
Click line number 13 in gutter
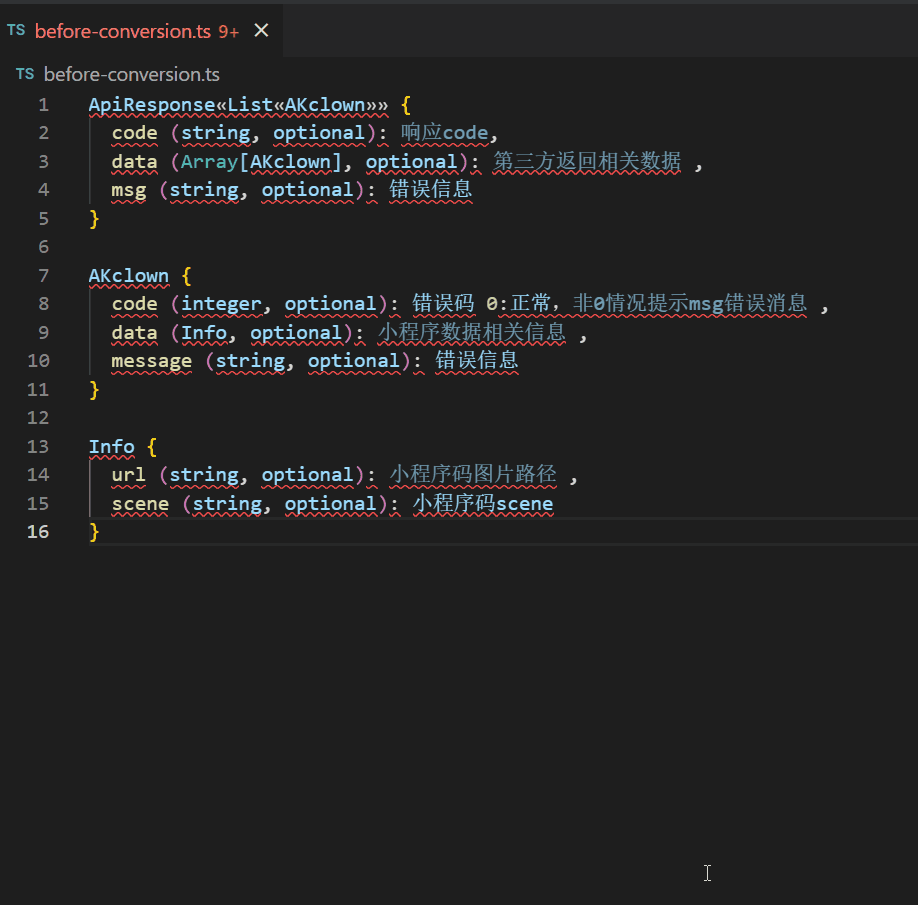click(39, 447)
